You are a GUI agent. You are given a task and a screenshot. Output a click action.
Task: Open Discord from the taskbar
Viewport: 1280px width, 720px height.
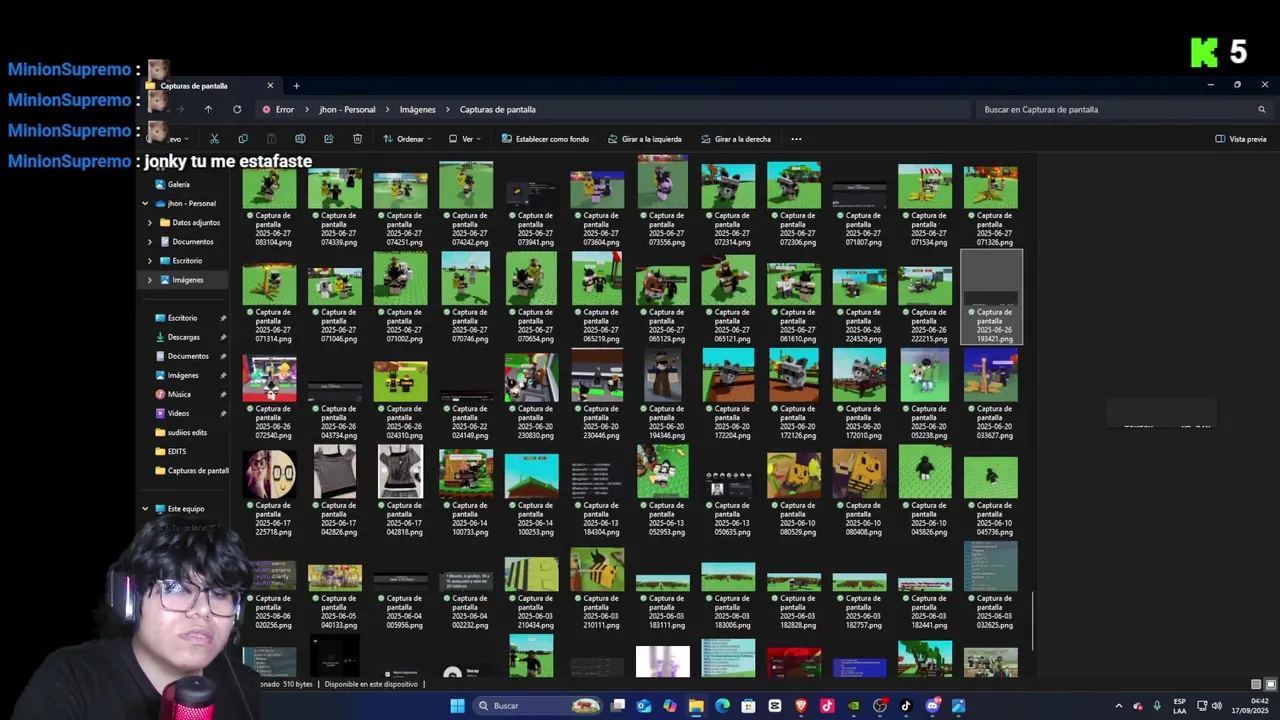tap(932, 706)
